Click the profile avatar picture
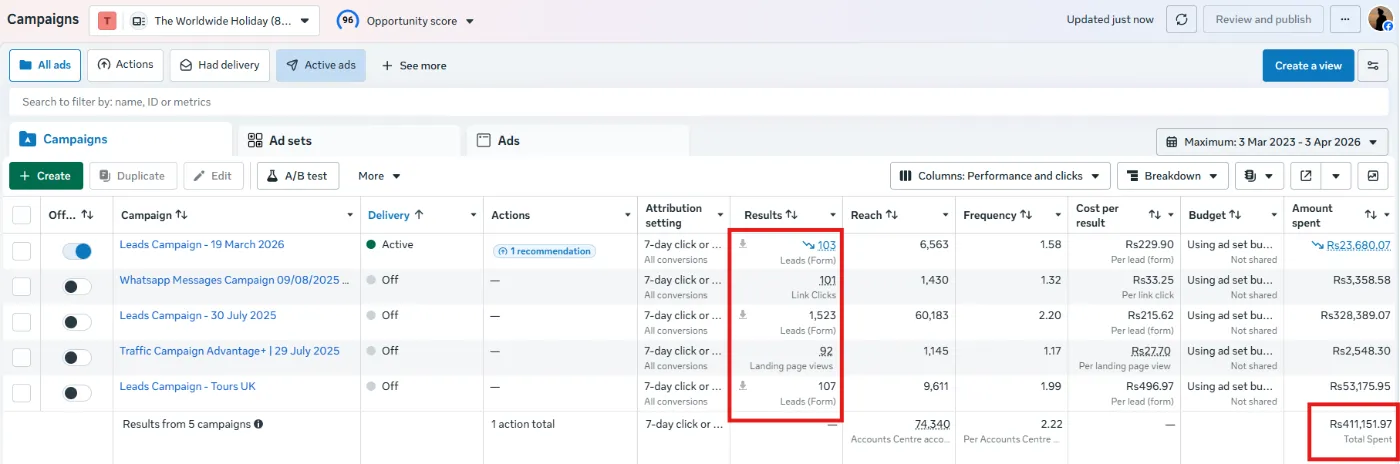This screenshot has height=464, width=1400. point(1380,19)
